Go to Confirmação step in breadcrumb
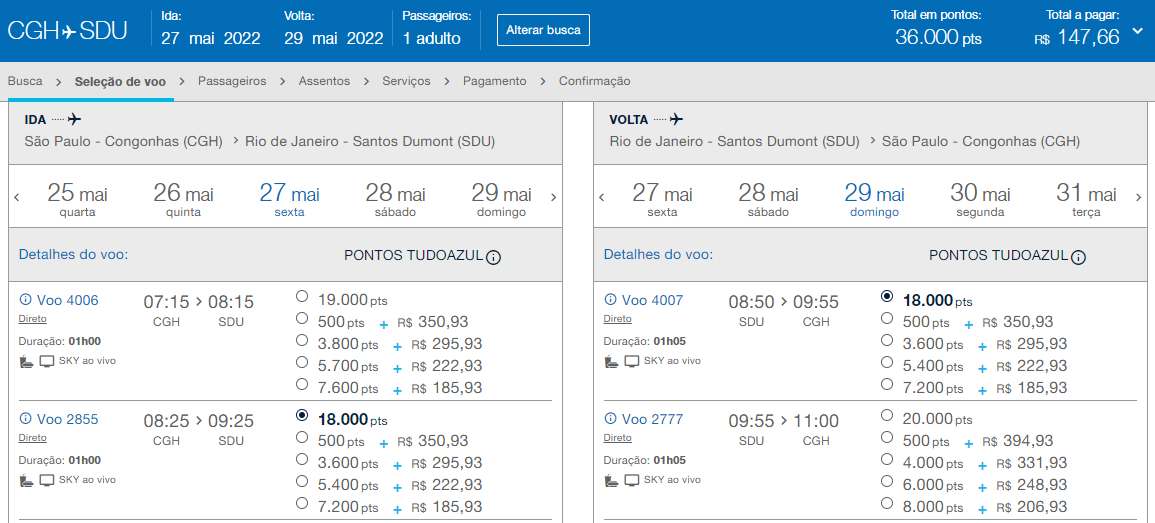1155x523 pixels. pyautogui.click(x=594, y=81)
